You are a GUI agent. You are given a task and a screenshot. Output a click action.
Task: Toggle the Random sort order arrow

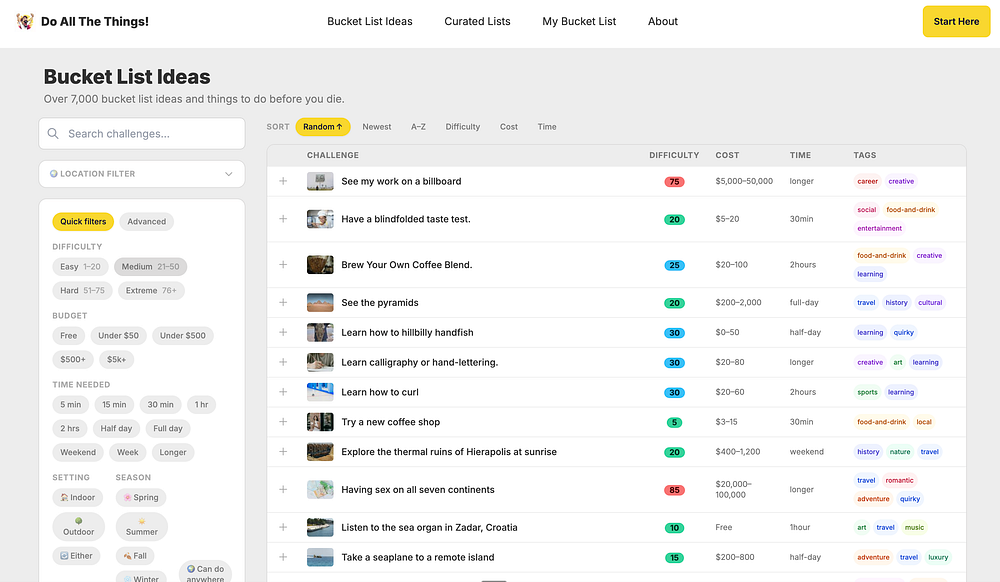[x=339, y=127]
